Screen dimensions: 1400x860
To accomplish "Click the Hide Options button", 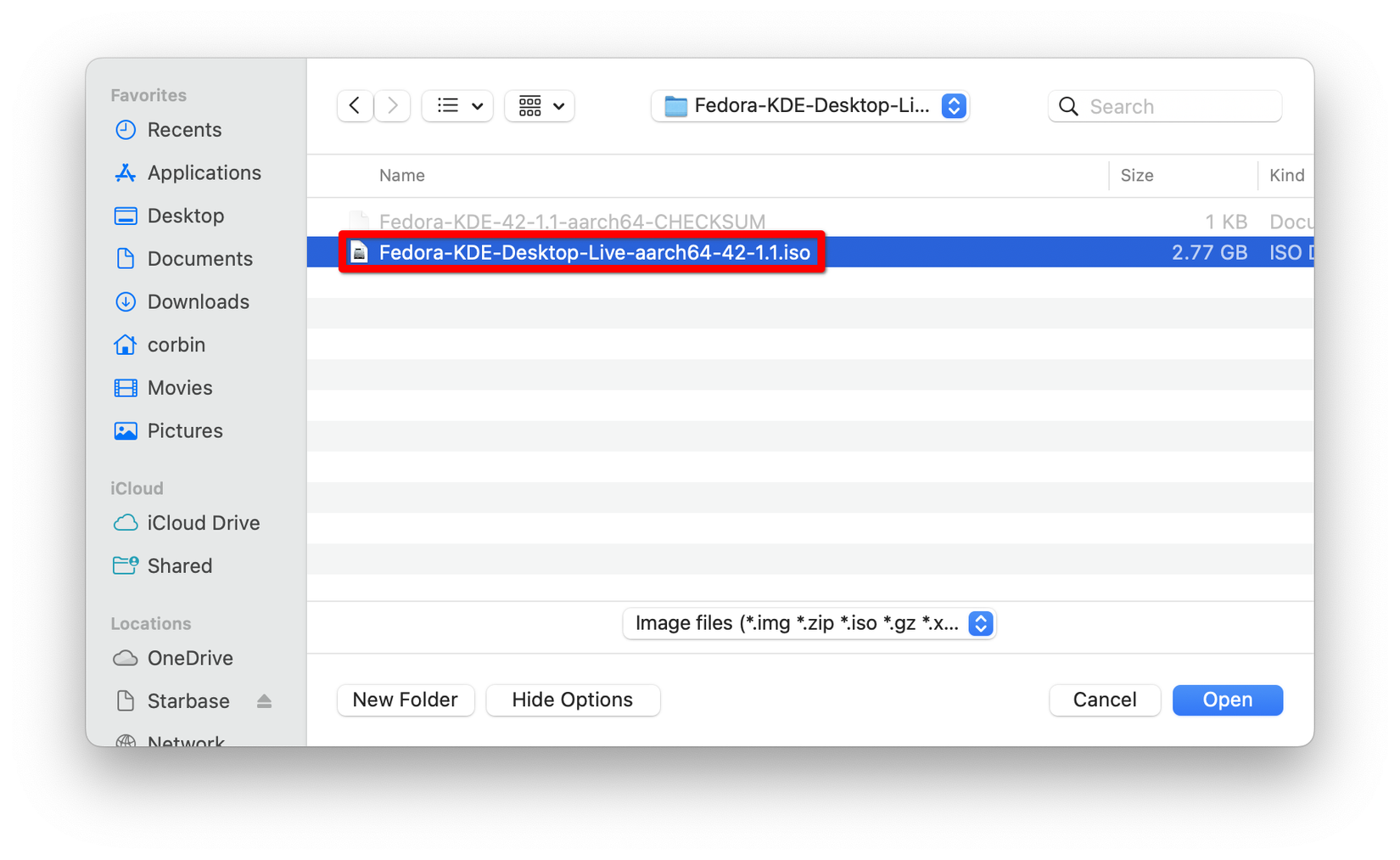I will tap(573, 700).
